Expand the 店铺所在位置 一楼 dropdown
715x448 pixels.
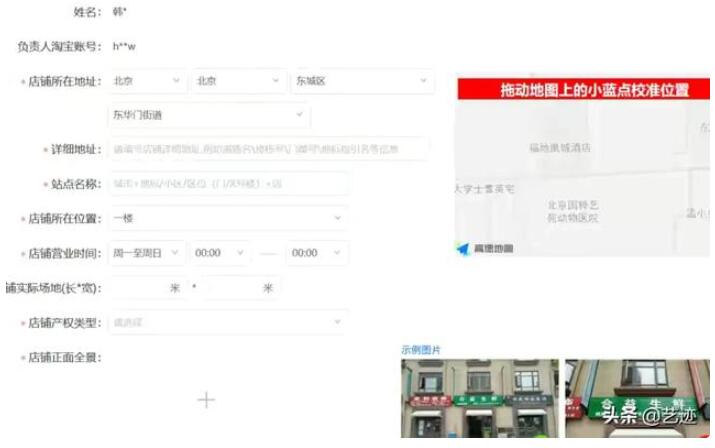tap(228, 218)
